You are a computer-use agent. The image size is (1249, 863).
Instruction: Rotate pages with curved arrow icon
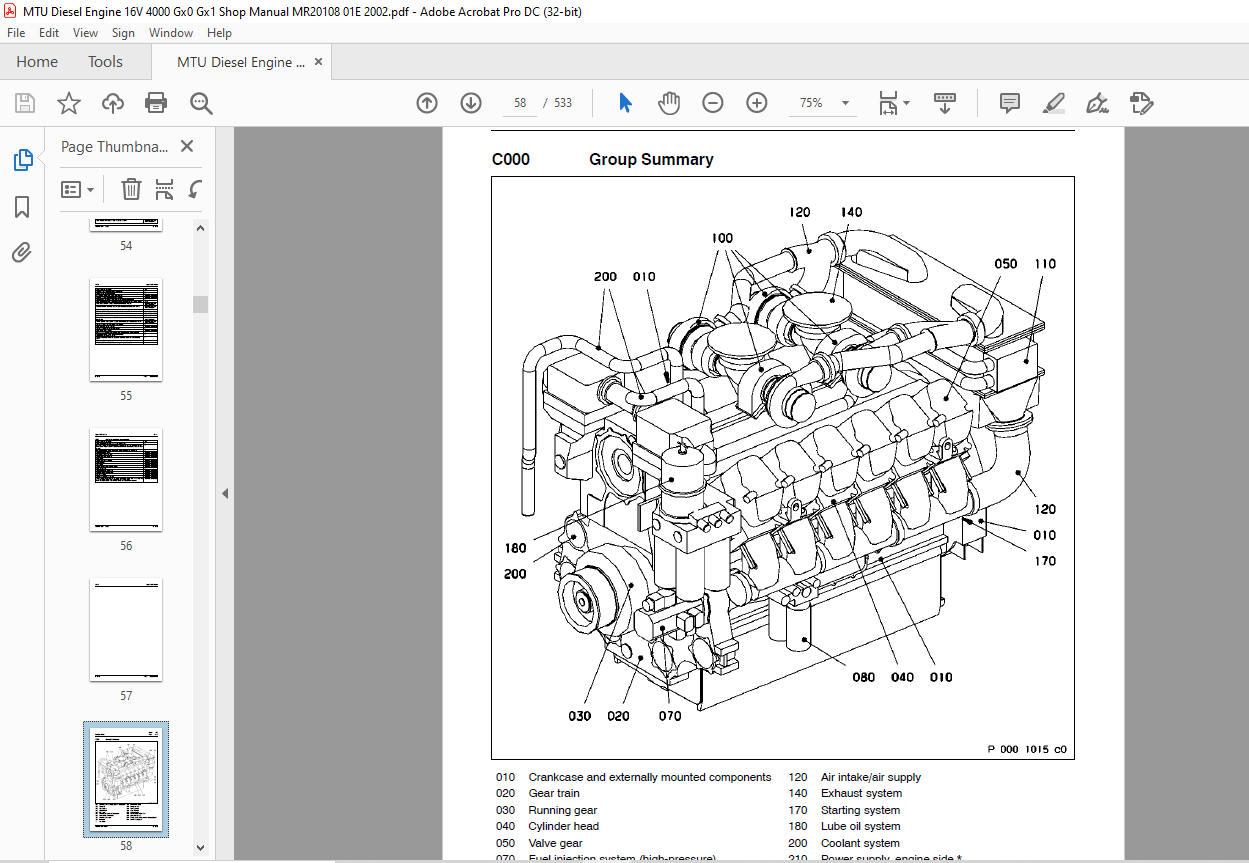(x=196, y=189)
